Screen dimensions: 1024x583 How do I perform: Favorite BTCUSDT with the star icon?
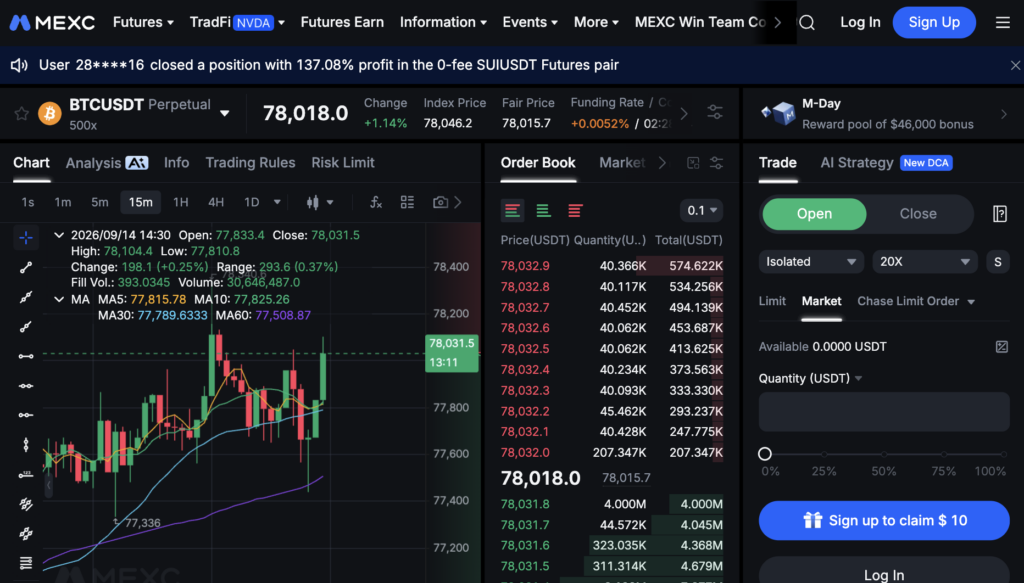(x=22, y=114)
